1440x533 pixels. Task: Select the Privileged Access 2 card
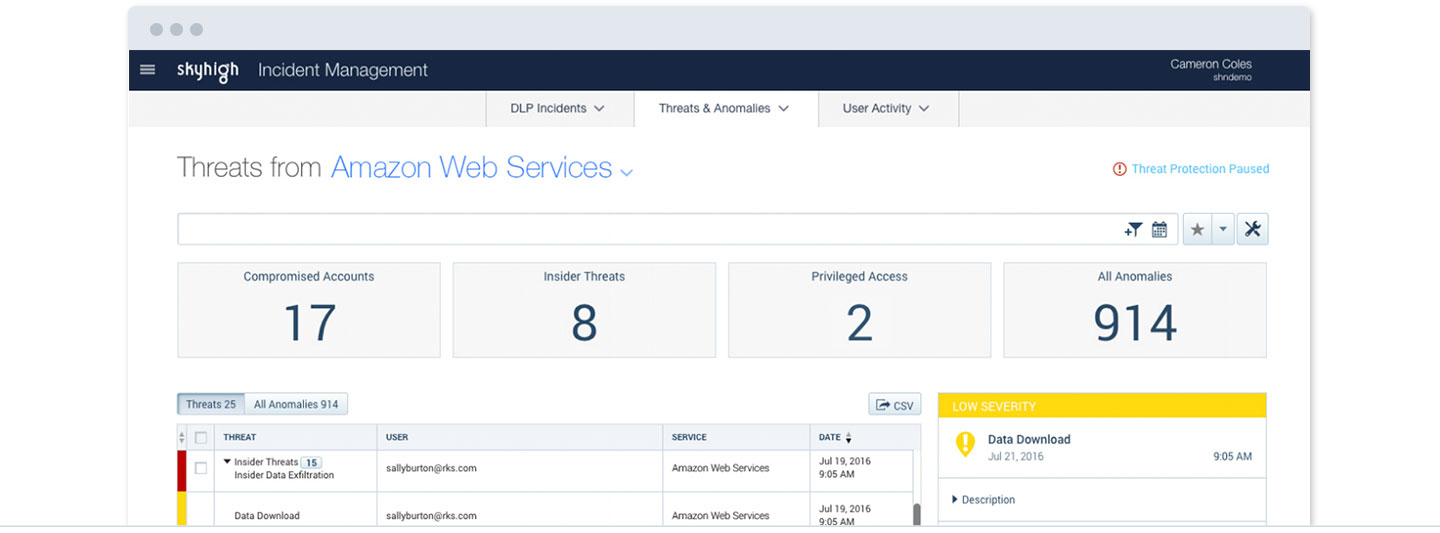click(860, 310)
